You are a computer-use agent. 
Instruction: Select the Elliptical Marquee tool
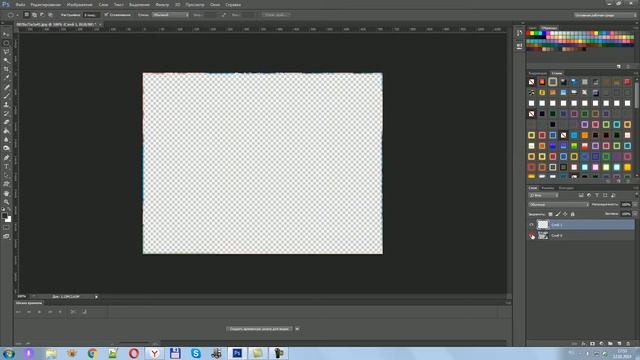(6, 43)
